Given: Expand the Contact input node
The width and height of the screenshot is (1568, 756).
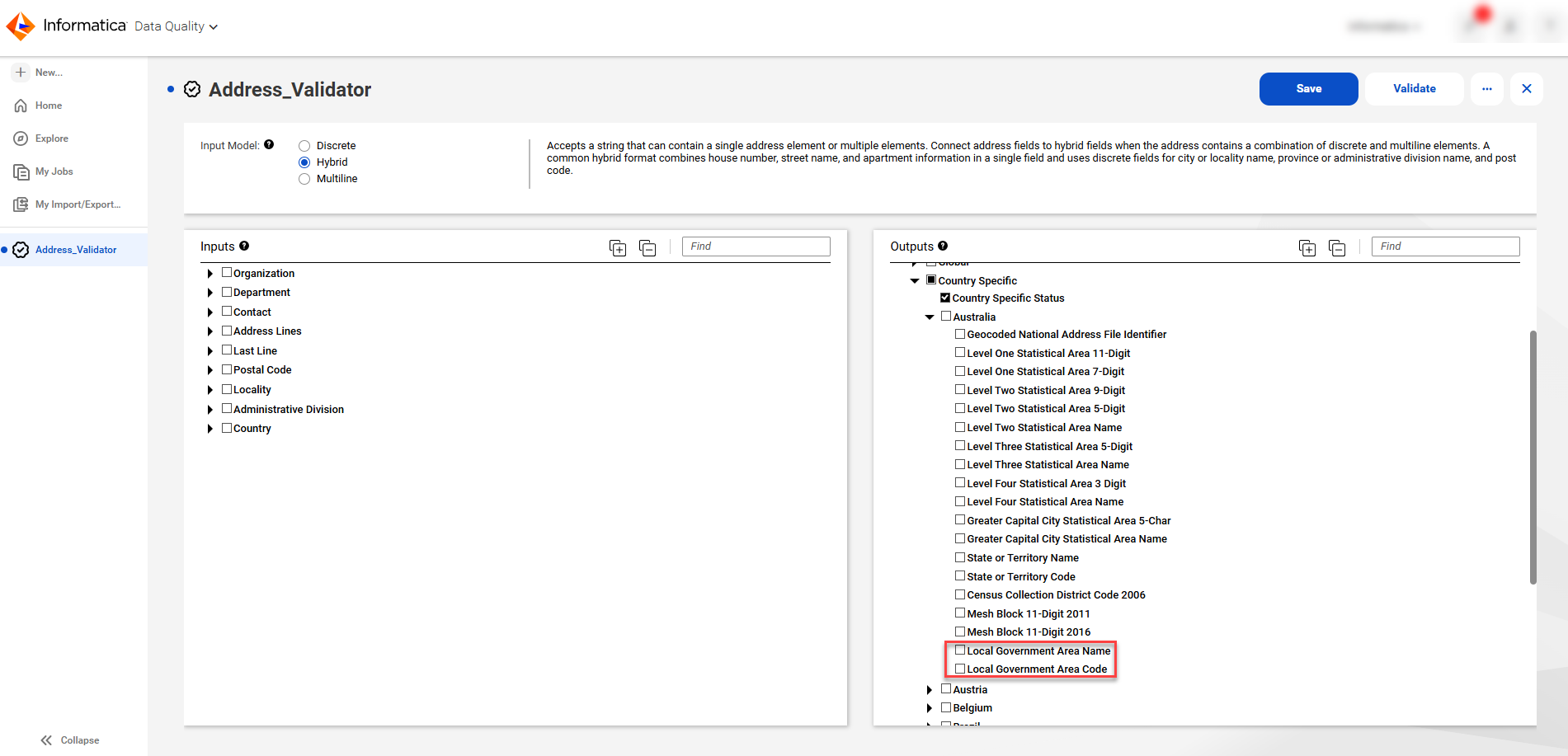Looking at the screenshot, I should (x=210, y=312).
